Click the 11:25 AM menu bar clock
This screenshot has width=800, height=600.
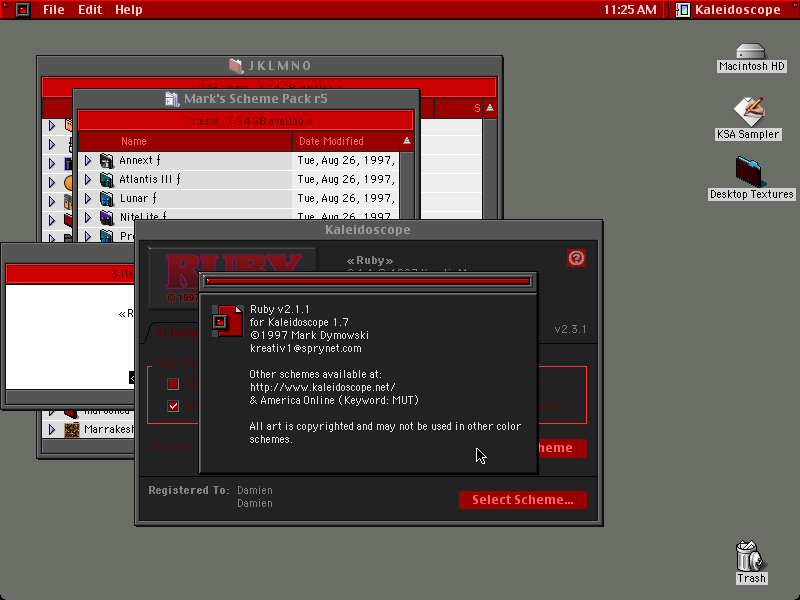630,10
